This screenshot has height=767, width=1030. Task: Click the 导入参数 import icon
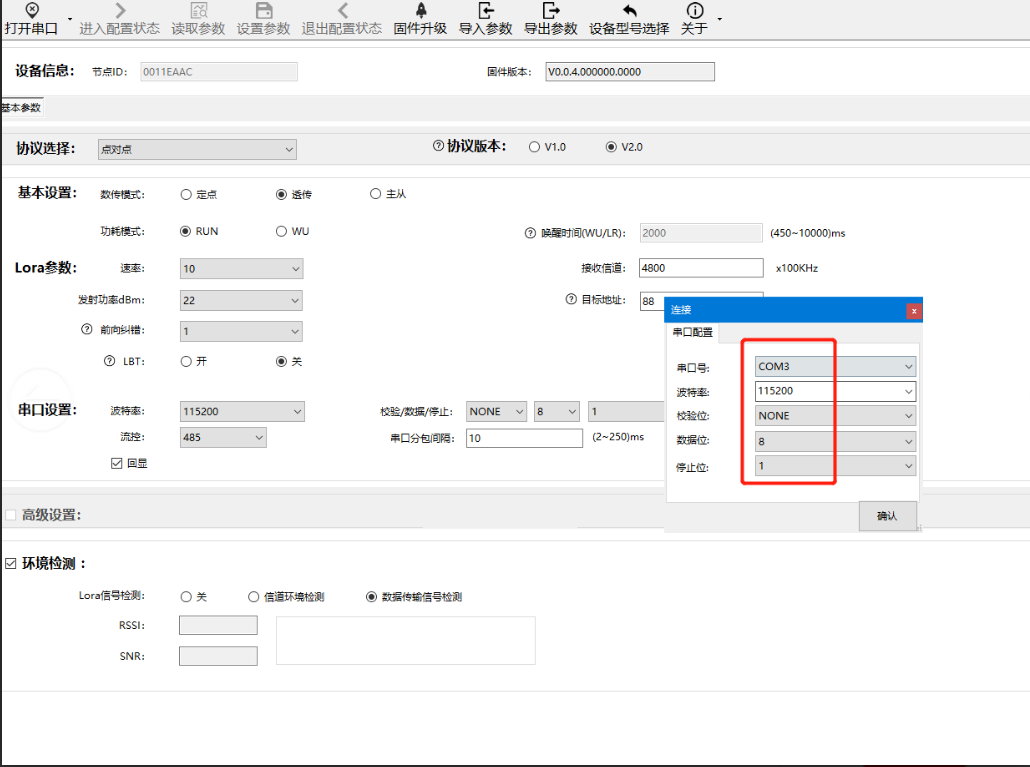click(486, 11)
